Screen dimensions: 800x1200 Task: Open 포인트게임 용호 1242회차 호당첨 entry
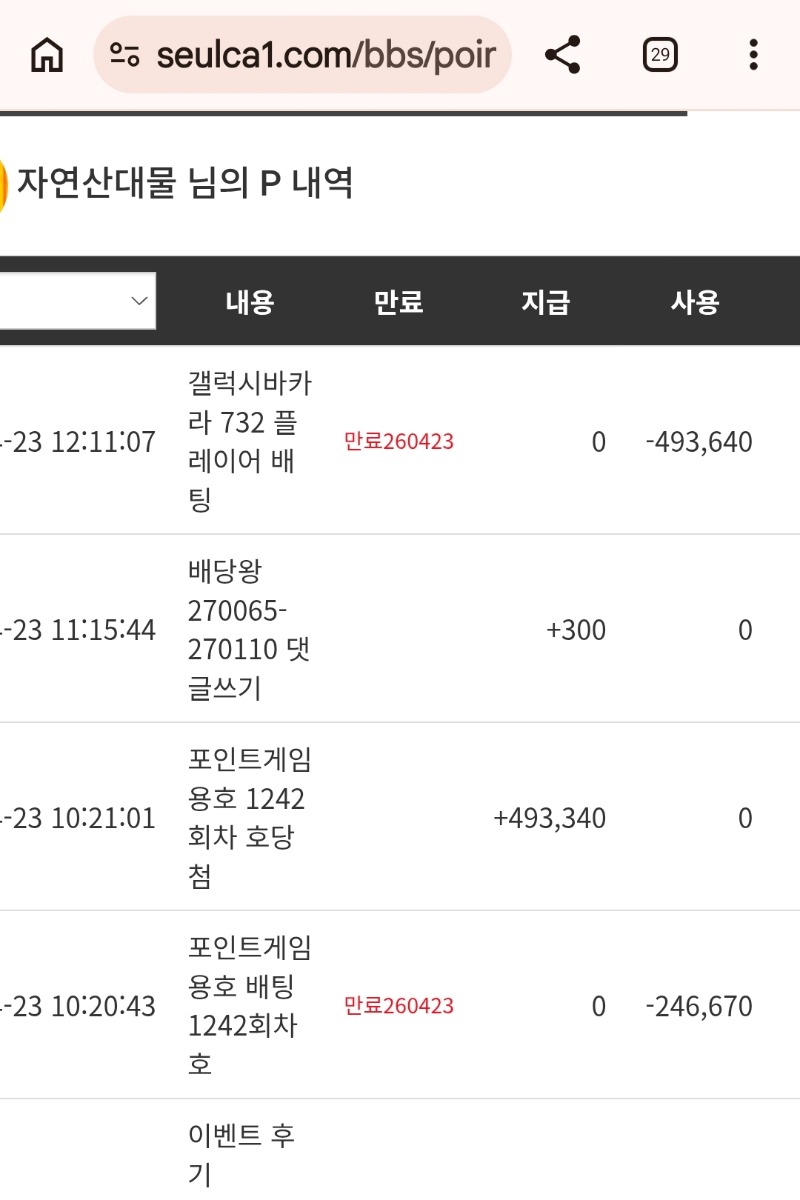tap(250, 817)
